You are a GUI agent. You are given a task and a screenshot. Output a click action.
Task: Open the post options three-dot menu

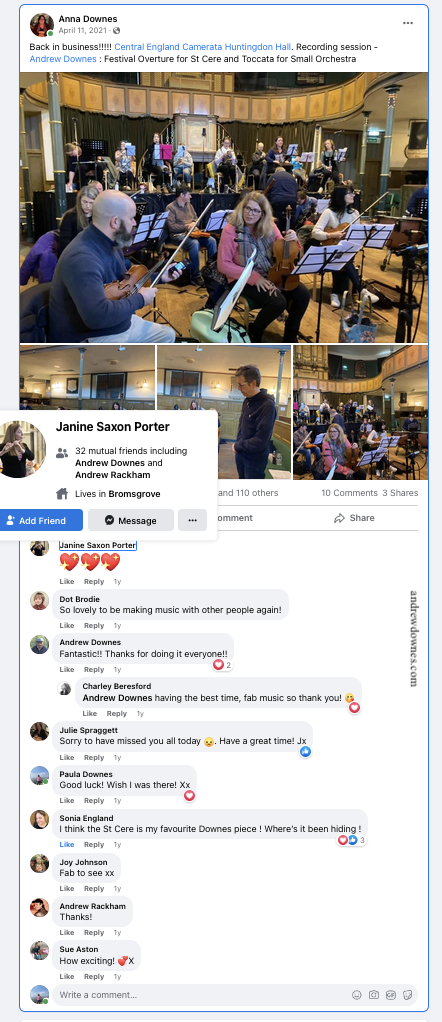coord(408,23)
